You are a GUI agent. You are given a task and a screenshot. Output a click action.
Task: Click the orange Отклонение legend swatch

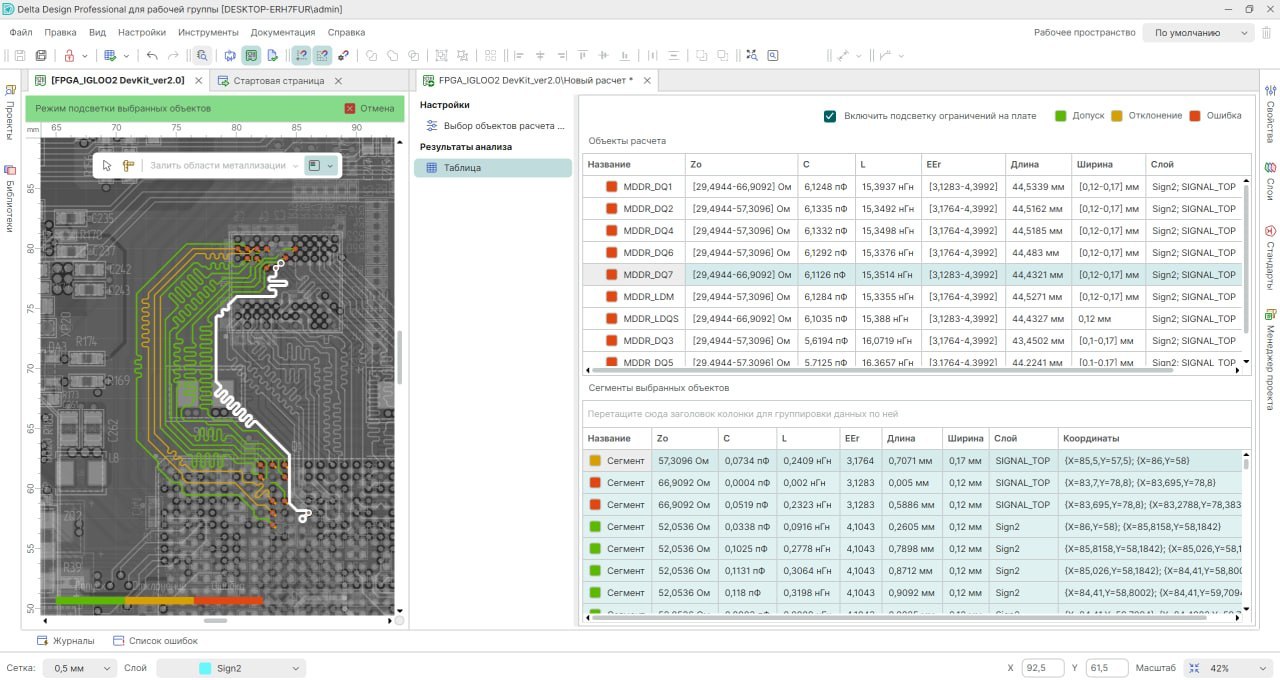(x=1117, y=116)
